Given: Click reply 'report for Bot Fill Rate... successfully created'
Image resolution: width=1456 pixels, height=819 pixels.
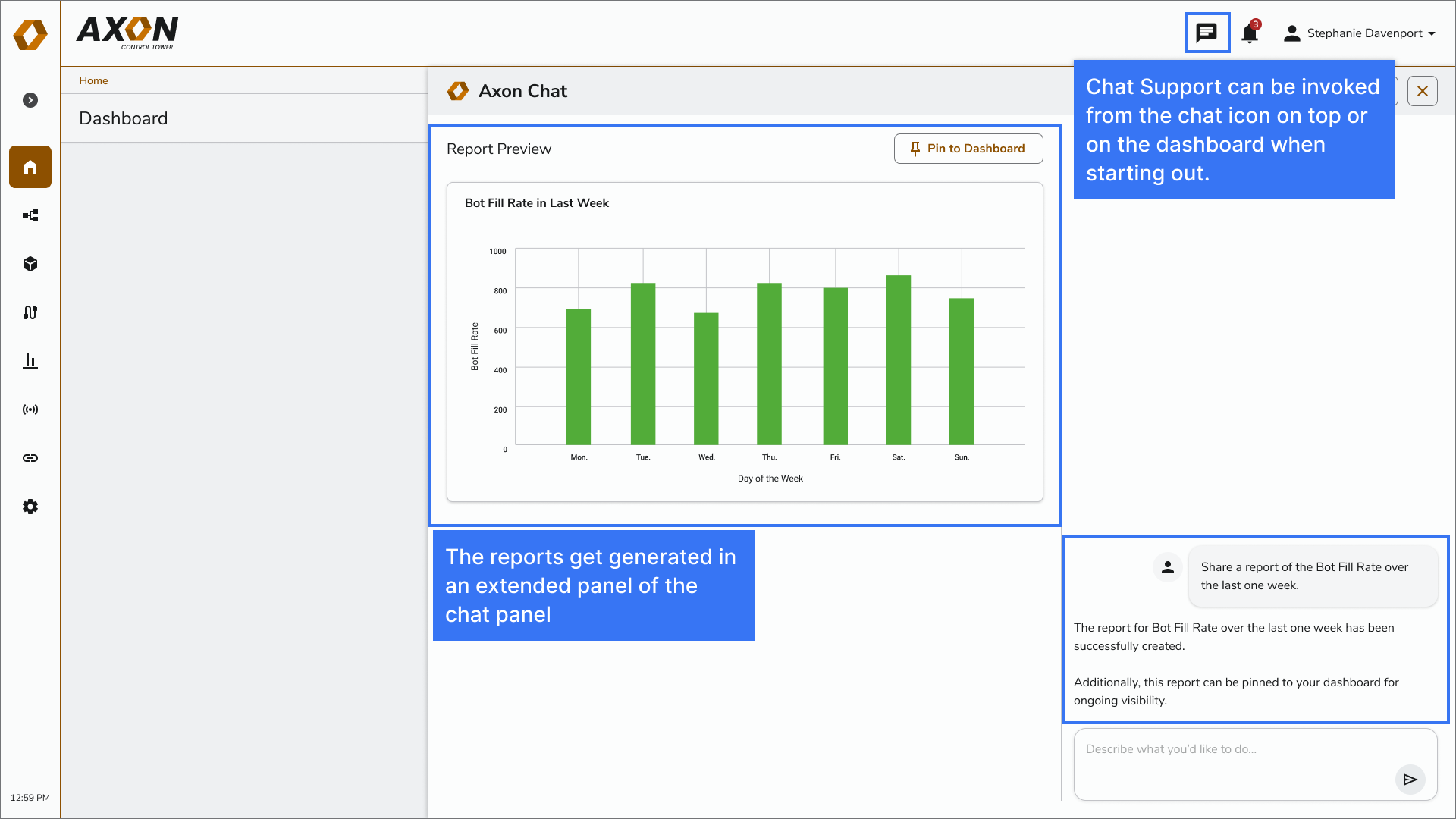Looking at the screenshot, I should tap(1234, 637).
